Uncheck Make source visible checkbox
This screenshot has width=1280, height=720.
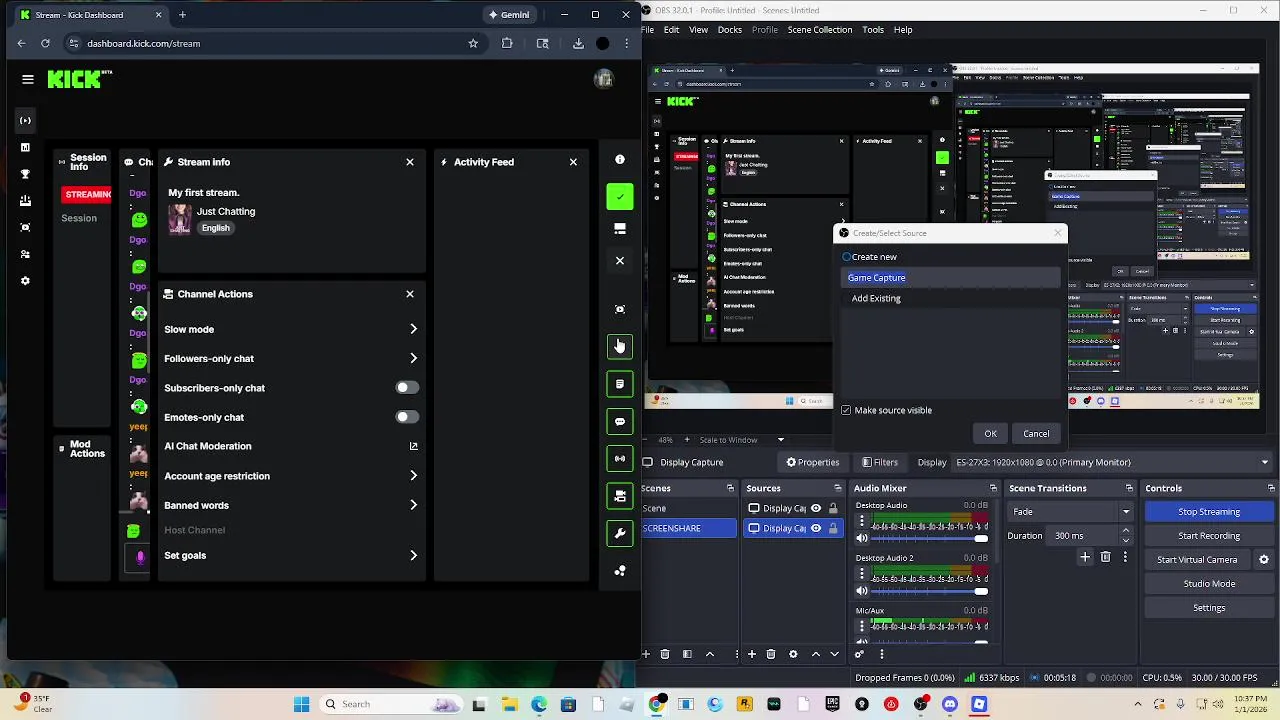tap(846, 410)
